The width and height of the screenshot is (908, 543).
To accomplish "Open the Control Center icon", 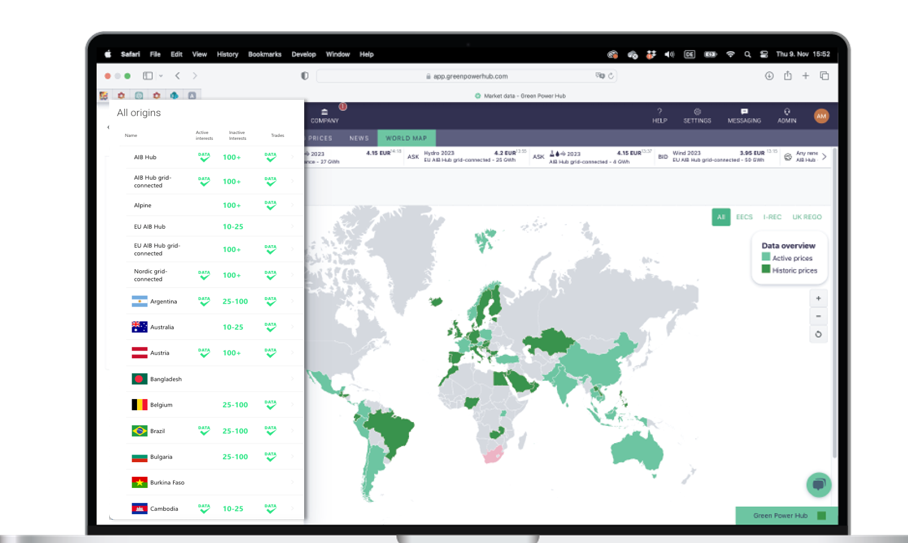I will click(x=764, y=54).
